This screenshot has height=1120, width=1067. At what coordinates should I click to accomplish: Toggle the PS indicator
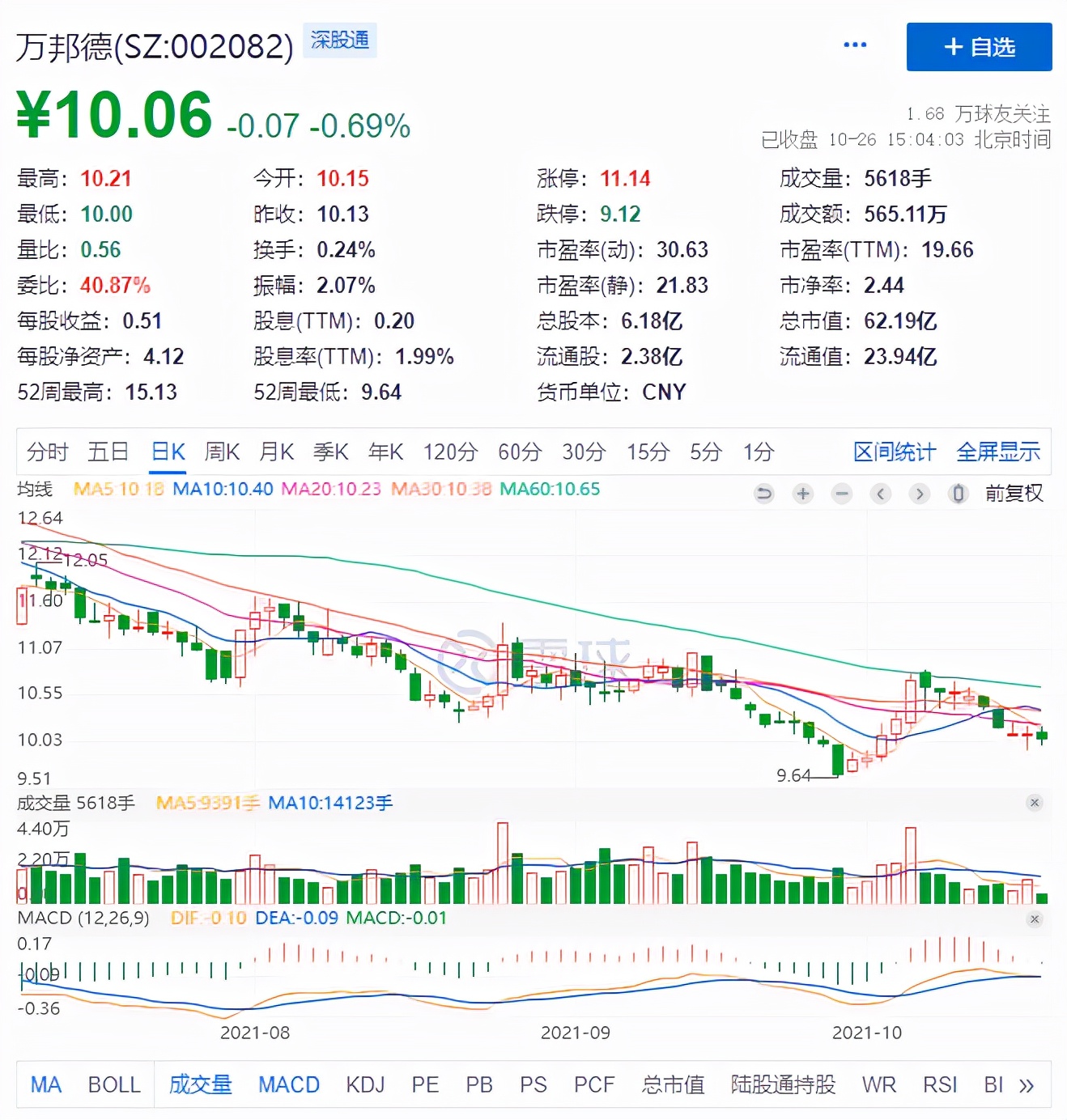pos(533,1084)
